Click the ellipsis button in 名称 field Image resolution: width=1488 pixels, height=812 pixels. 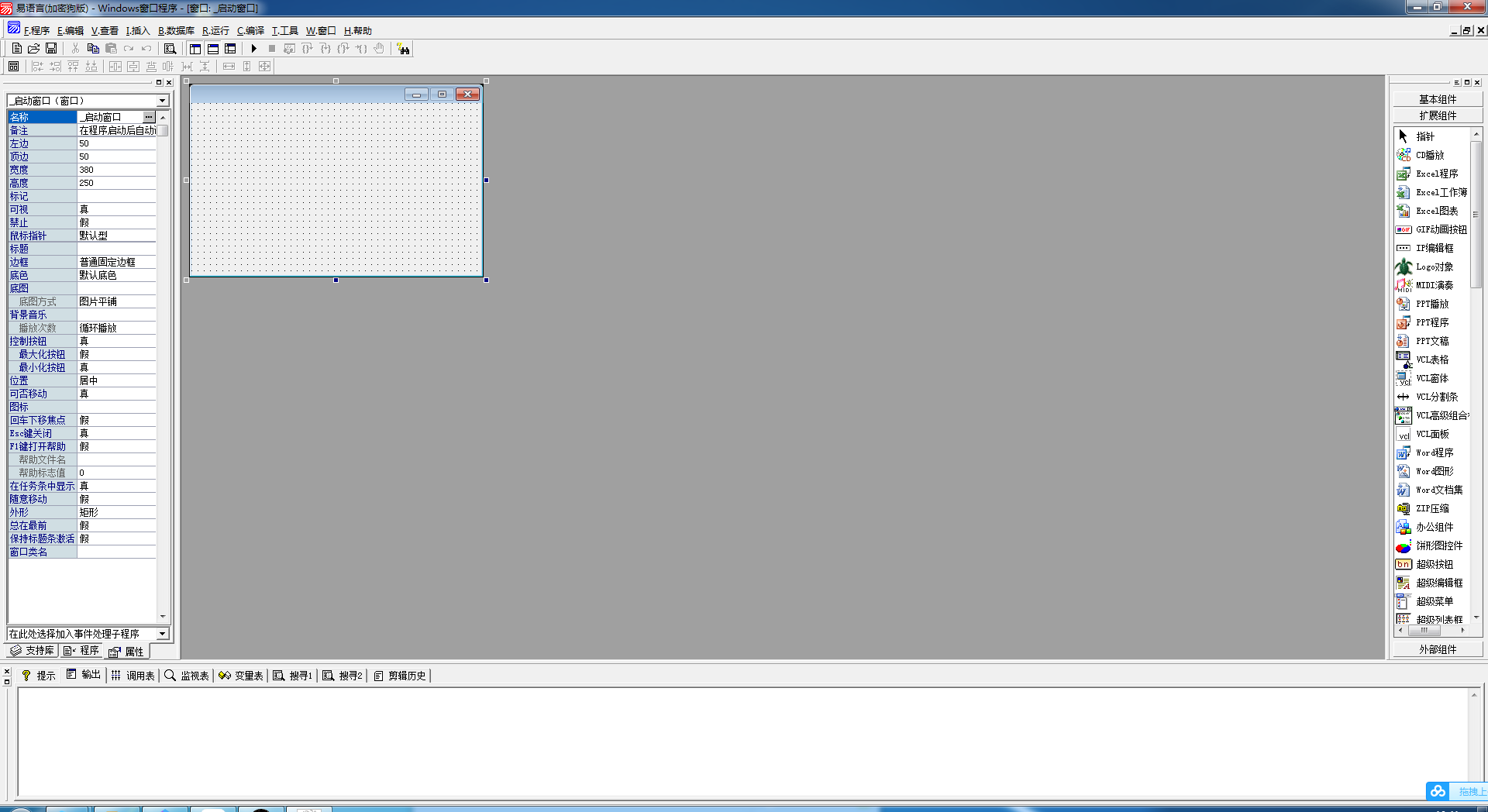149,117
